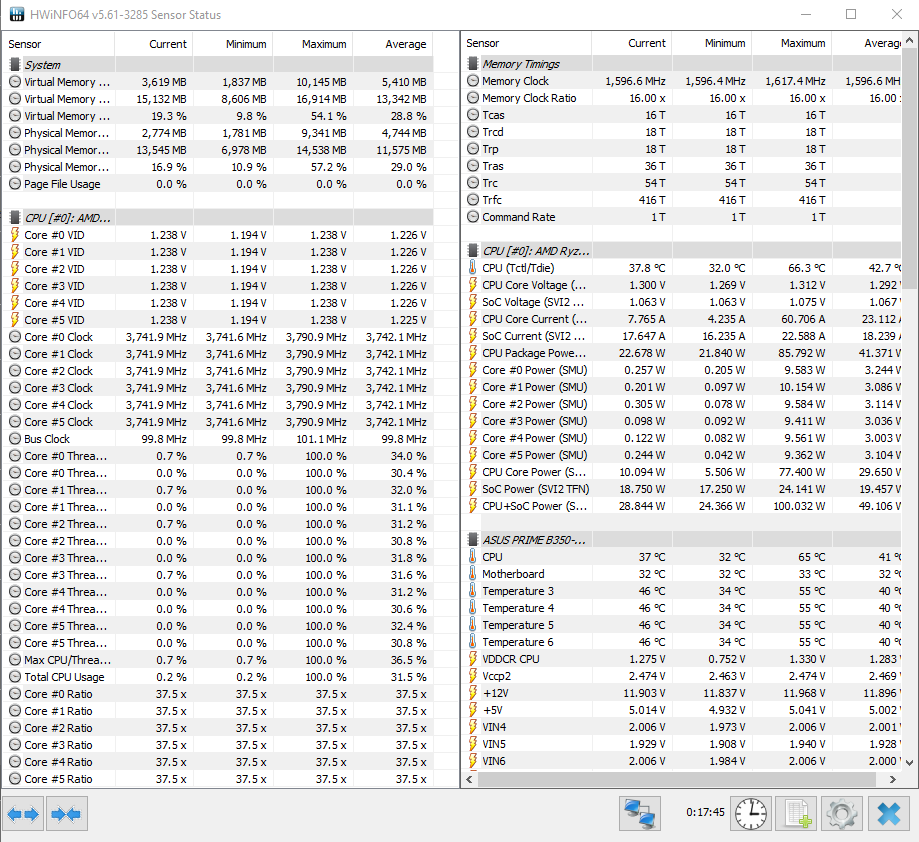The image size is (919, 842).
Task: Select the Temperature 5 row
Action: pyautogui.click(x=683, y=625)
